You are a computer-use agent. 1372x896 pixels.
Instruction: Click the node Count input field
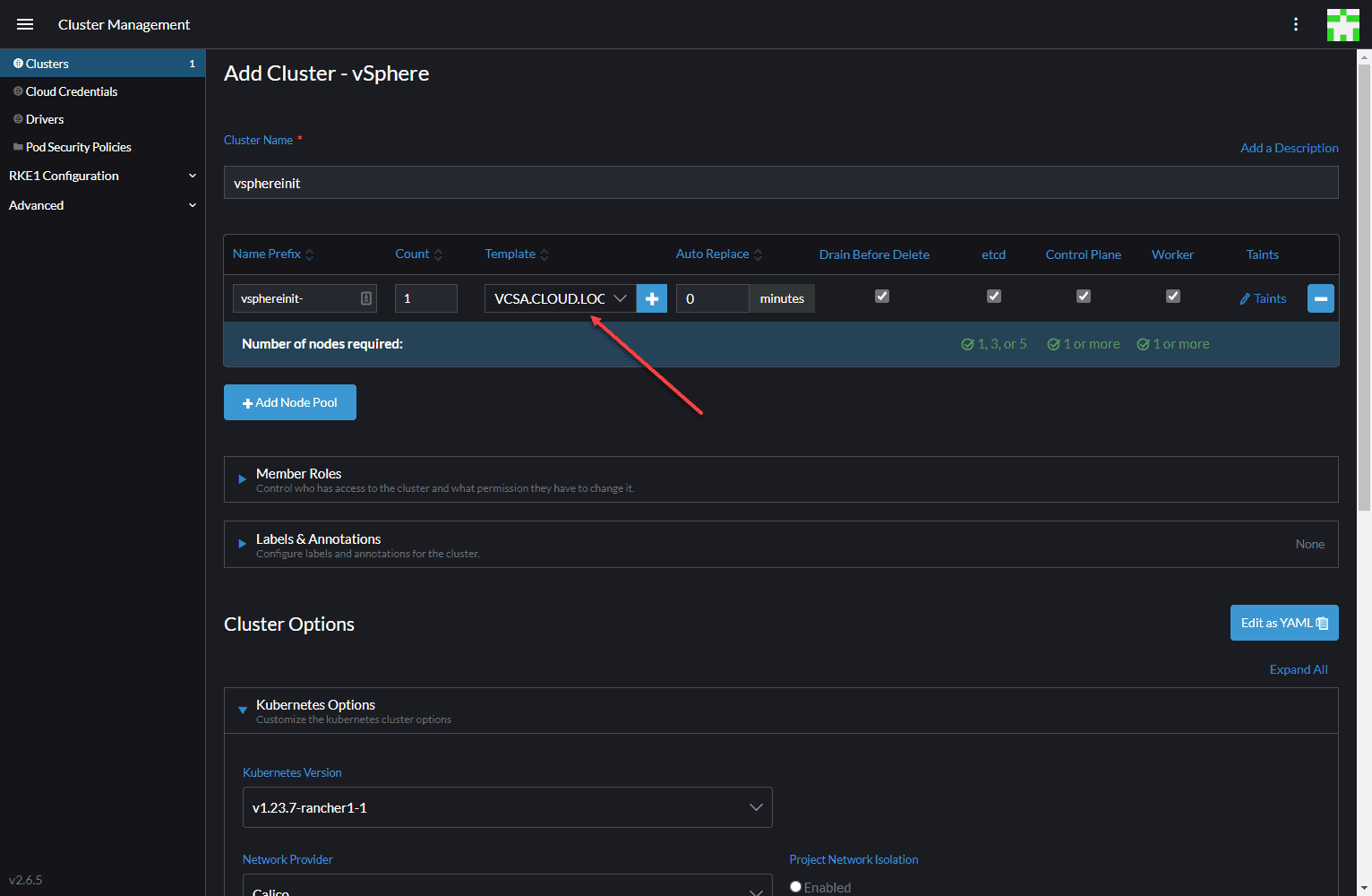(x=426, y=298)
